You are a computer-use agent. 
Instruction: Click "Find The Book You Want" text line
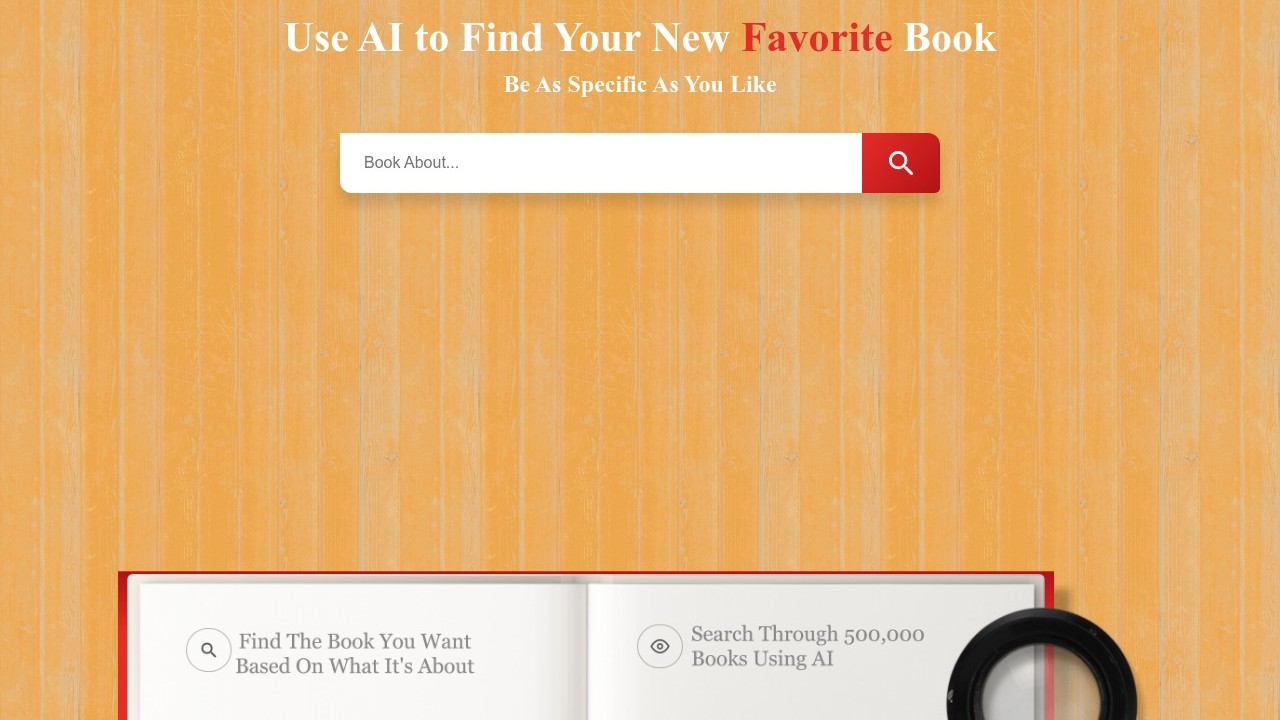tap(355, 641)
